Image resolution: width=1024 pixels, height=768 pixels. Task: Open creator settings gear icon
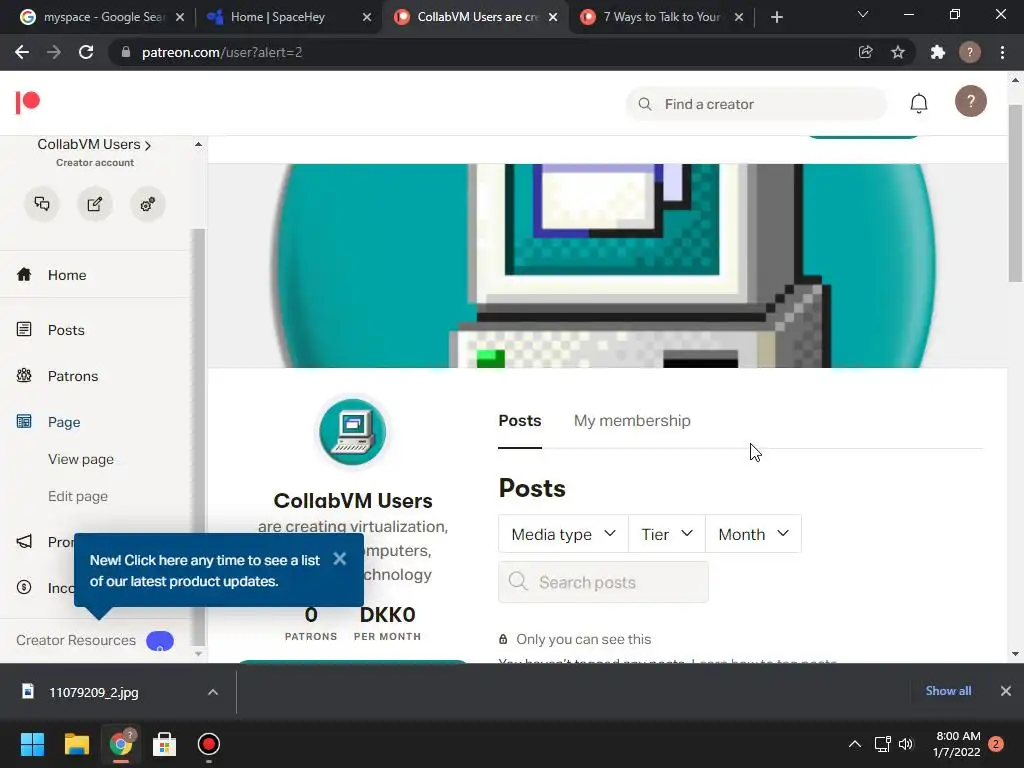coord(148,204)
